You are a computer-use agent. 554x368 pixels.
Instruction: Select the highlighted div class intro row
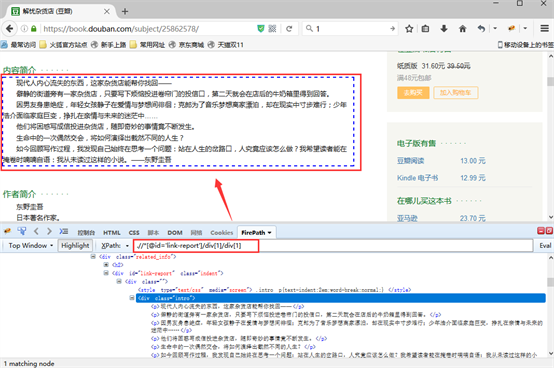tap(341, 298)
